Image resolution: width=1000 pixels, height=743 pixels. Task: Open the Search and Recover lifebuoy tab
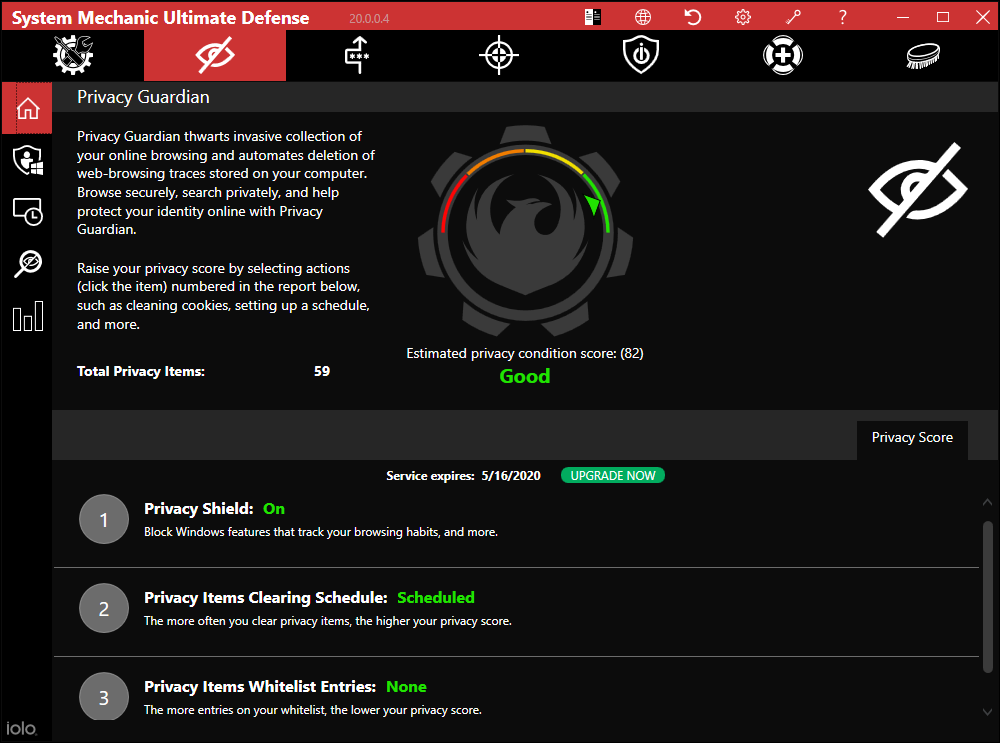click(x=783, y=55)
